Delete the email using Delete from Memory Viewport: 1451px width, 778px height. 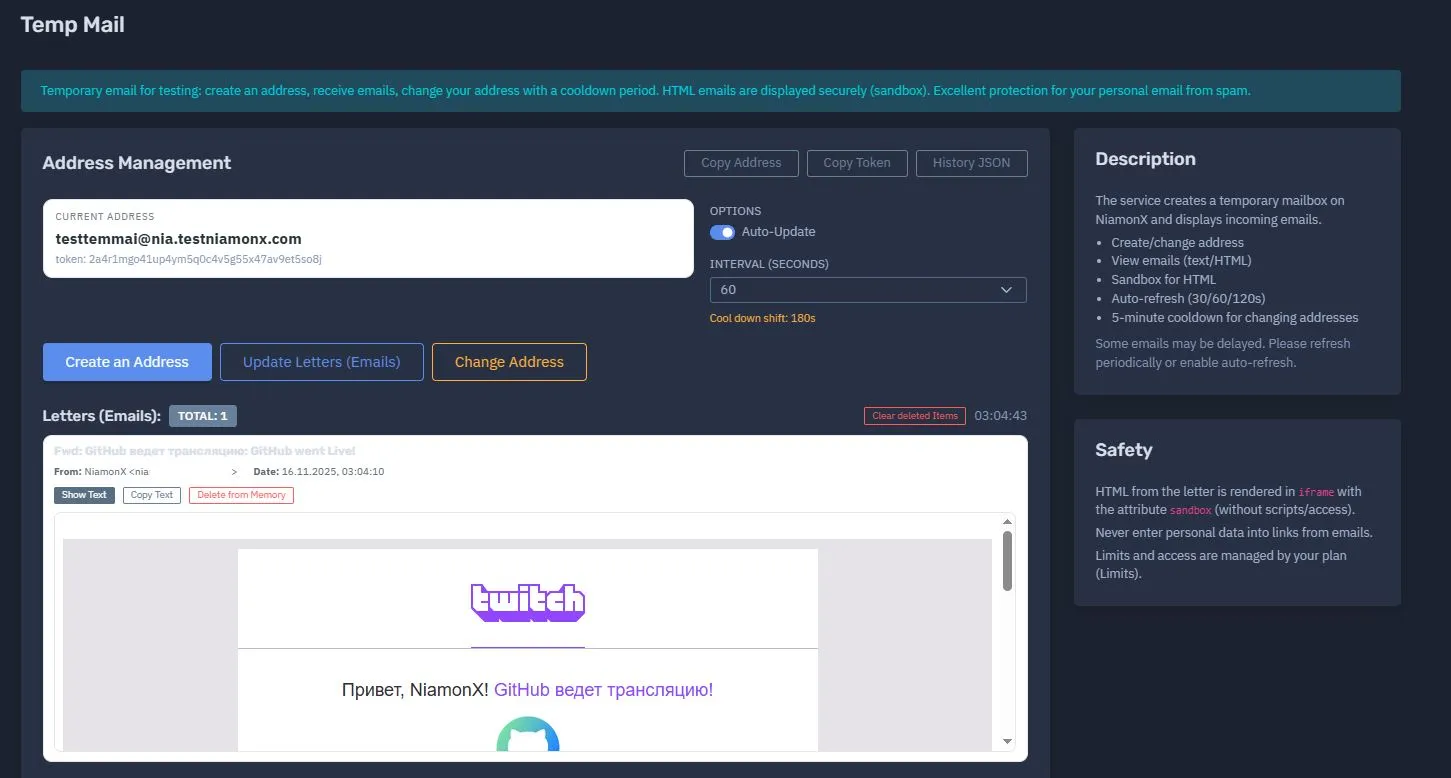(x=241, y=495)
